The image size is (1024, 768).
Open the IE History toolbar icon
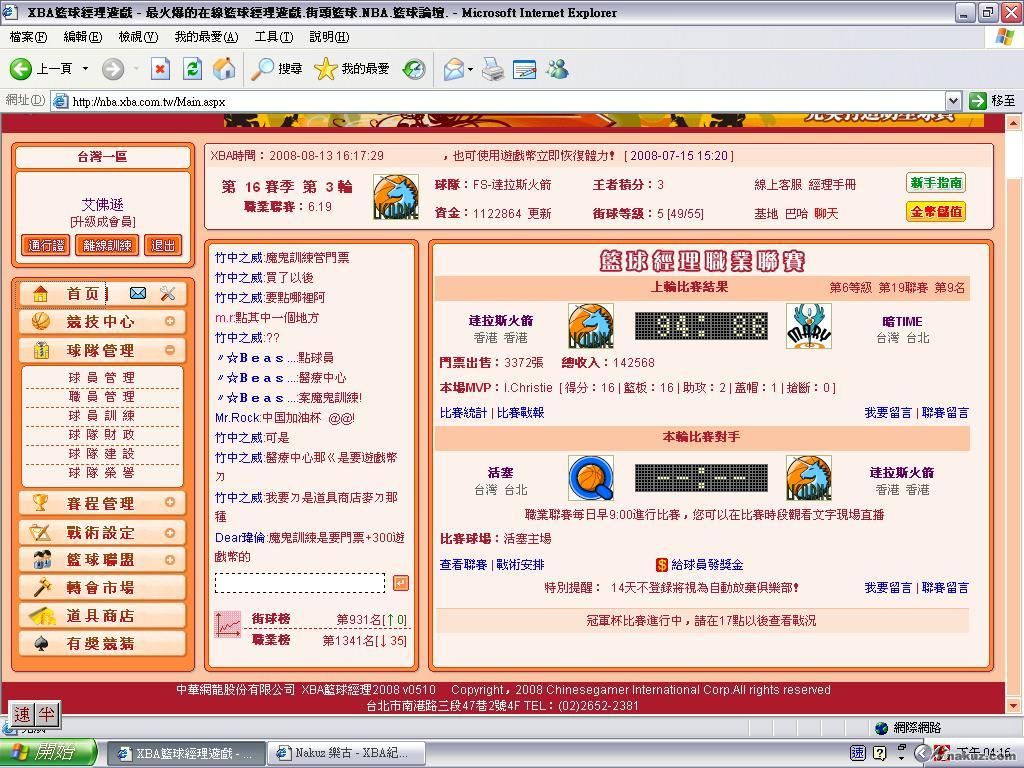click(x=414, y=68)
